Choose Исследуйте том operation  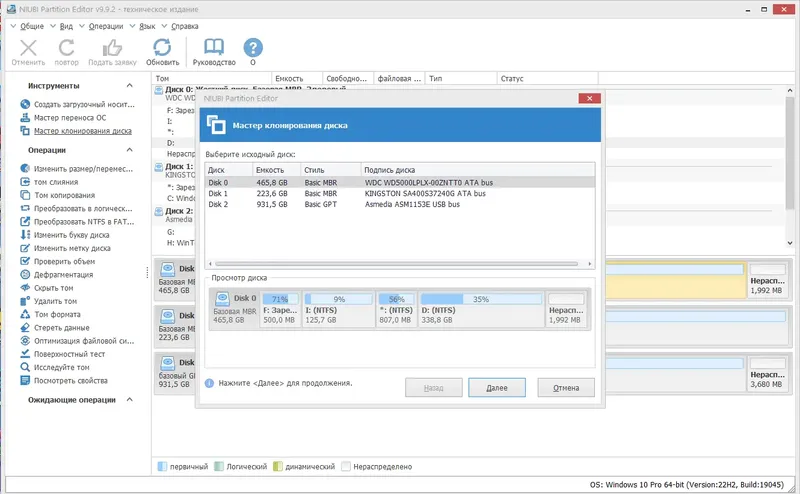click(x=55, y=367)
